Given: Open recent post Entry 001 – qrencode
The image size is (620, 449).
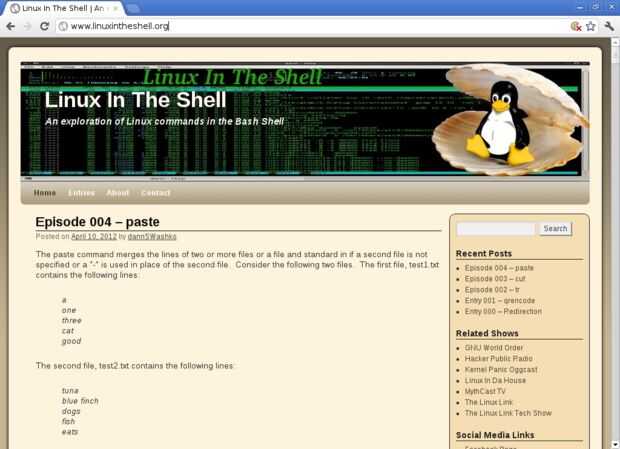Looking at the screenshot, I should 500,300.
